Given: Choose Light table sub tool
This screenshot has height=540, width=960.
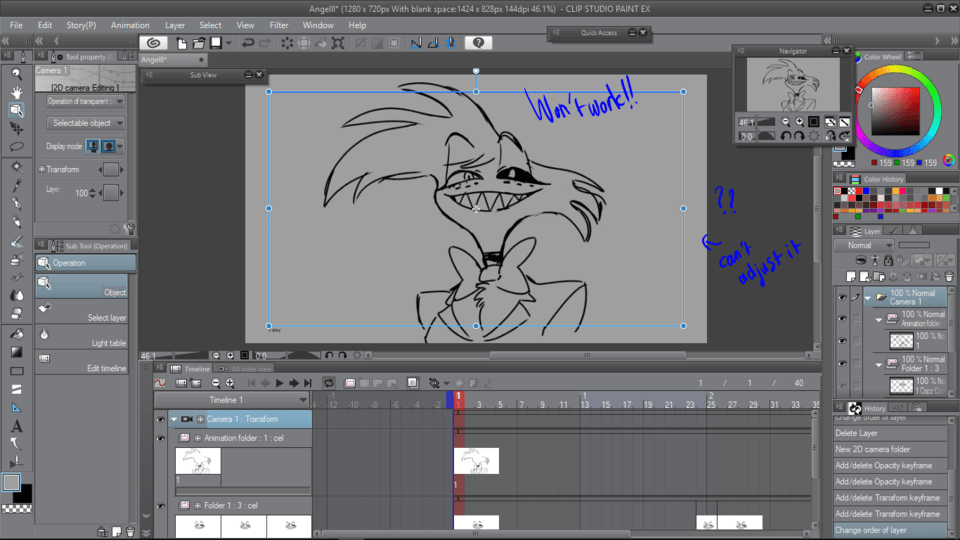Looking at the screenshot, I should tap(82, 337).
